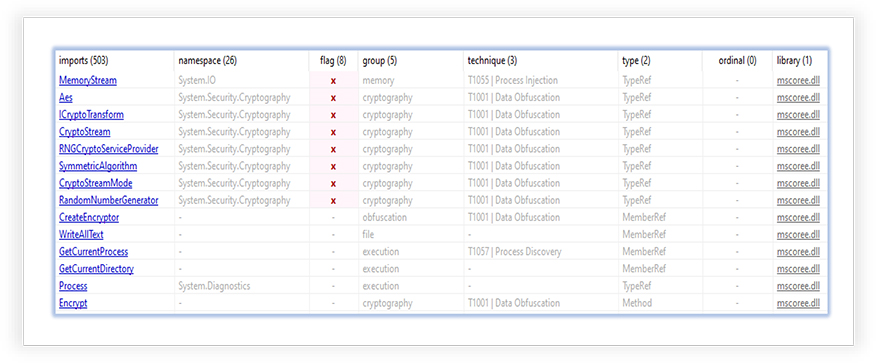Open mscoree.dll link in the Encrypt row

[798, 303]
